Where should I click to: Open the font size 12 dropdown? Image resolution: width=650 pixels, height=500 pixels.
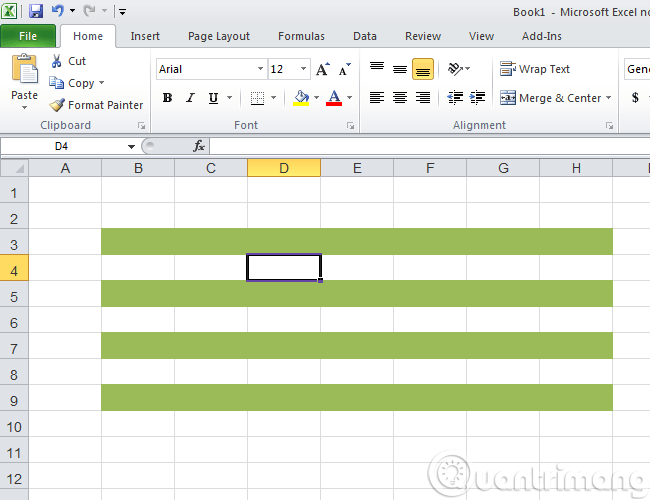(303, 69)
